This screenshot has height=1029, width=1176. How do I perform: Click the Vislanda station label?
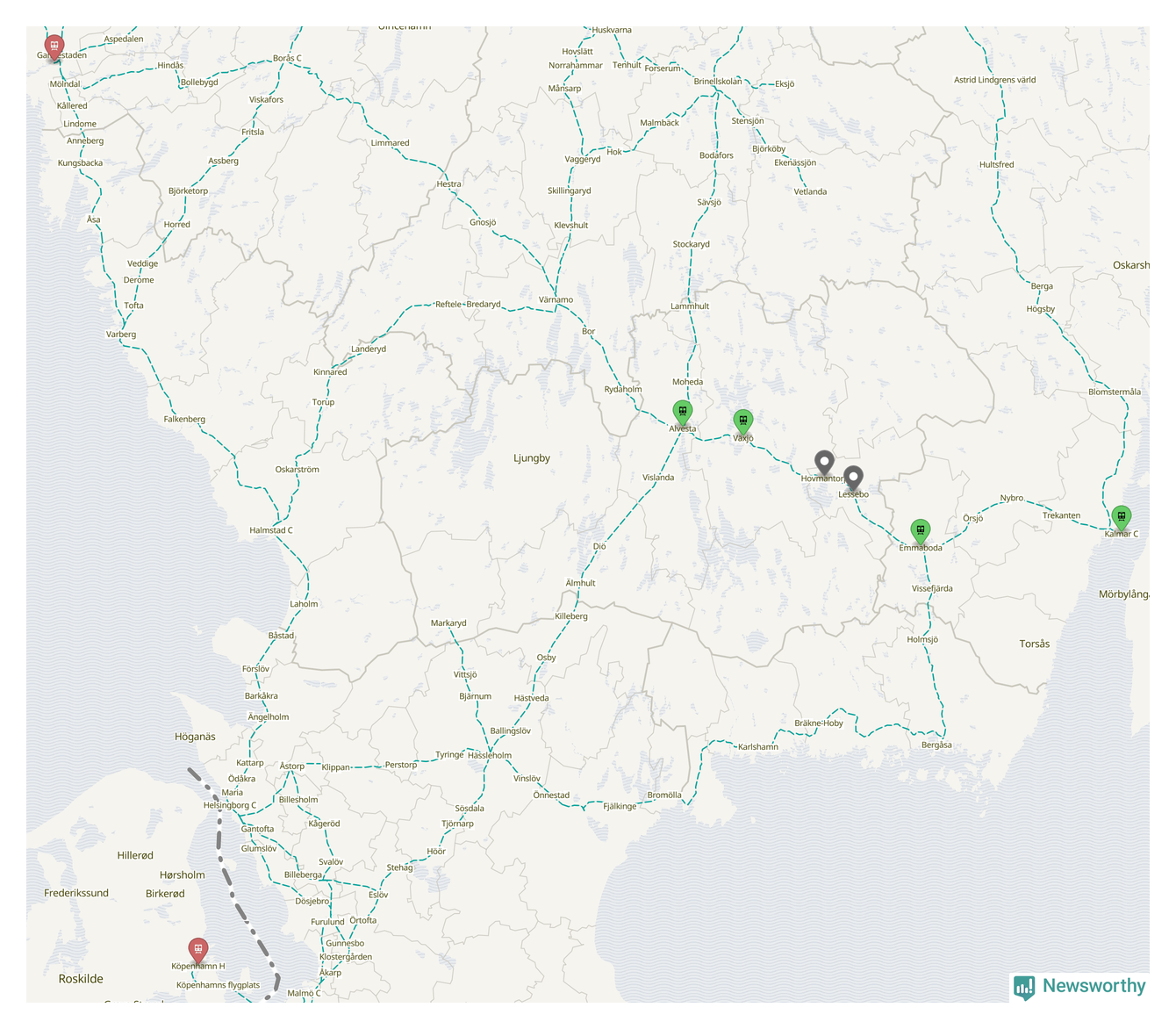point(658,478)
